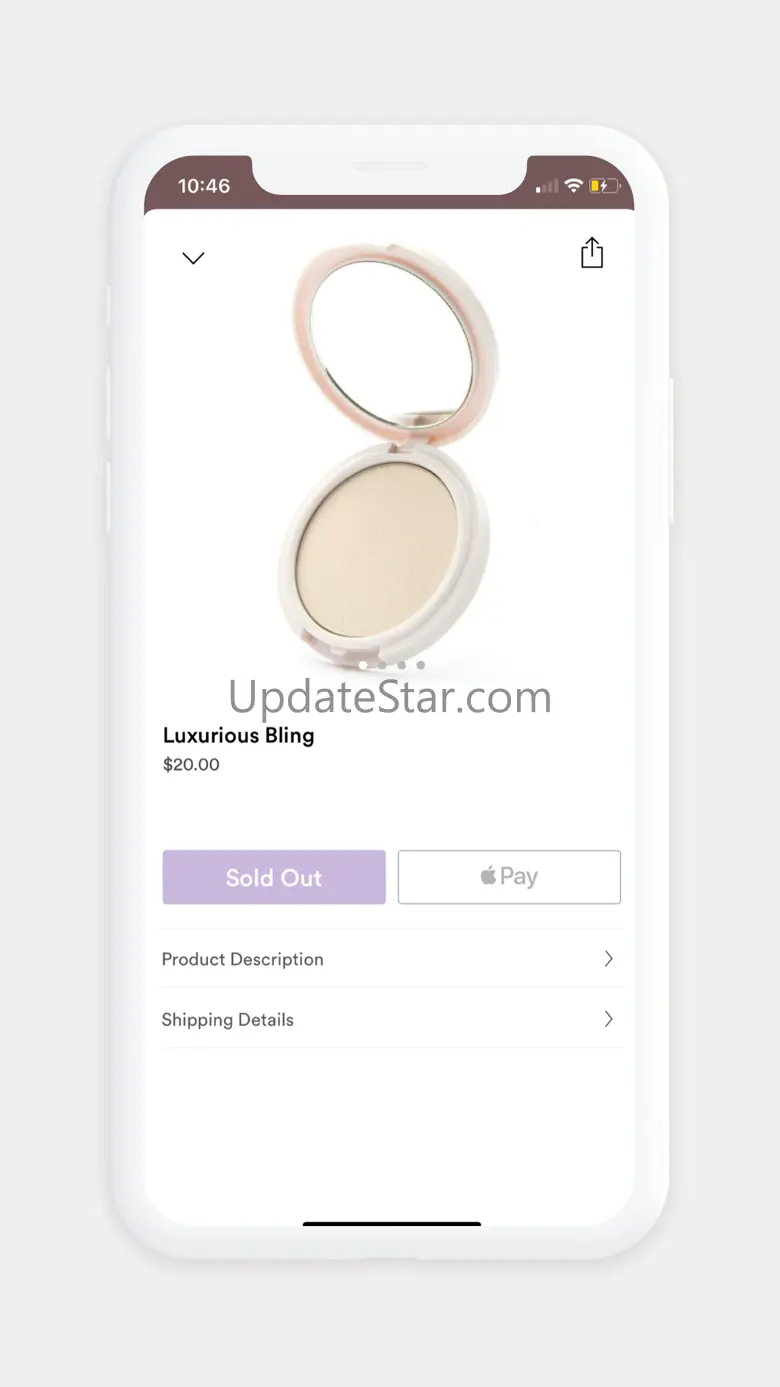Tap the cellular signal bars icon

pos(547,186)
